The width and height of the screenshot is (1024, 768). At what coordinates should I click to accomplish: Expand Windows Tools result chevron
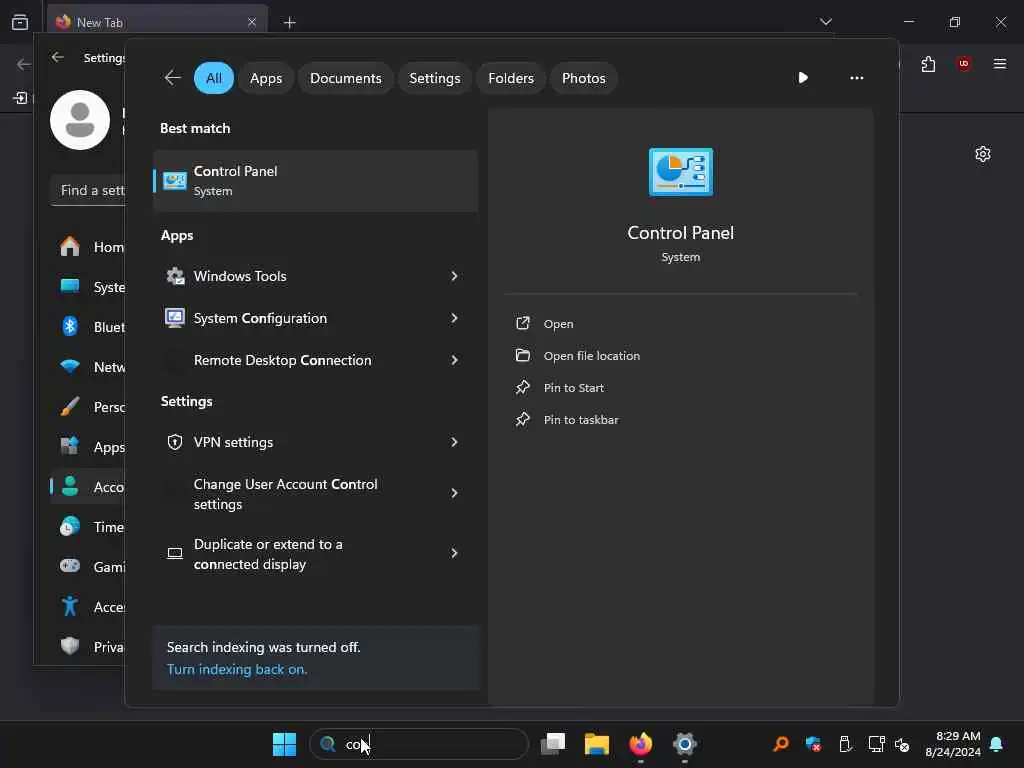[x=455, y=276]
